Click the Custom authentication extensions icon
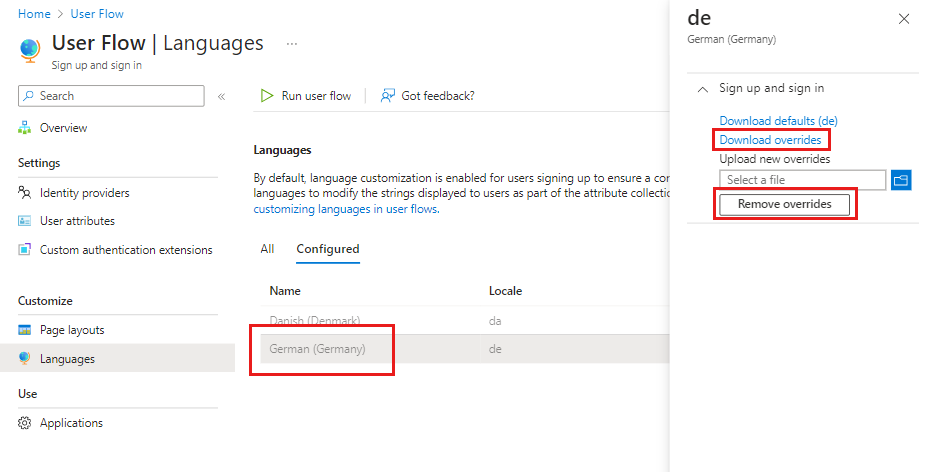The width and height of the screenshot is (933, 472). [24, 249]
